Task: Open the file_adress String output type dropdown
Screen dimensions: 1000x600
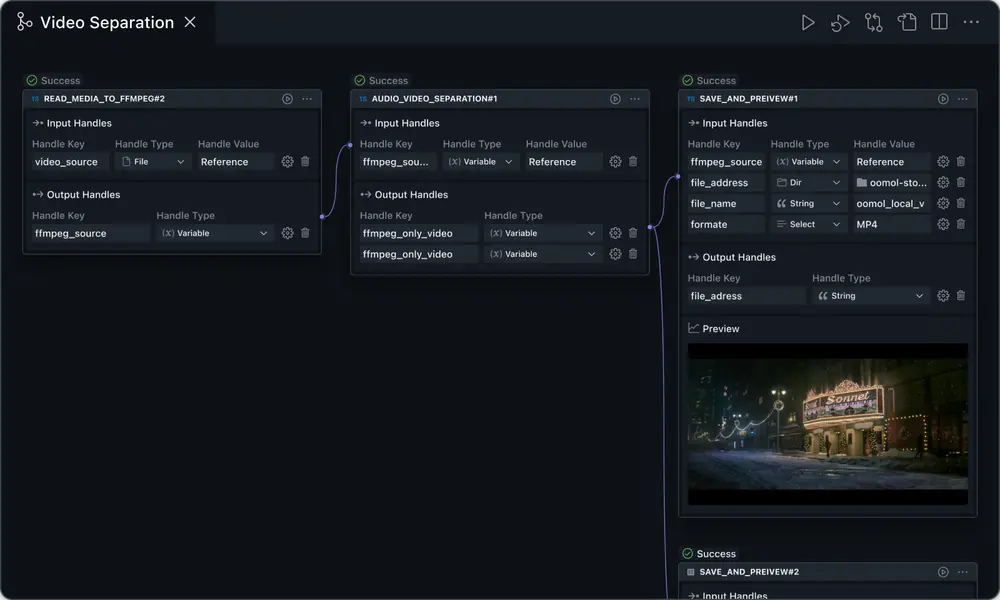Action: pos(870,296)
